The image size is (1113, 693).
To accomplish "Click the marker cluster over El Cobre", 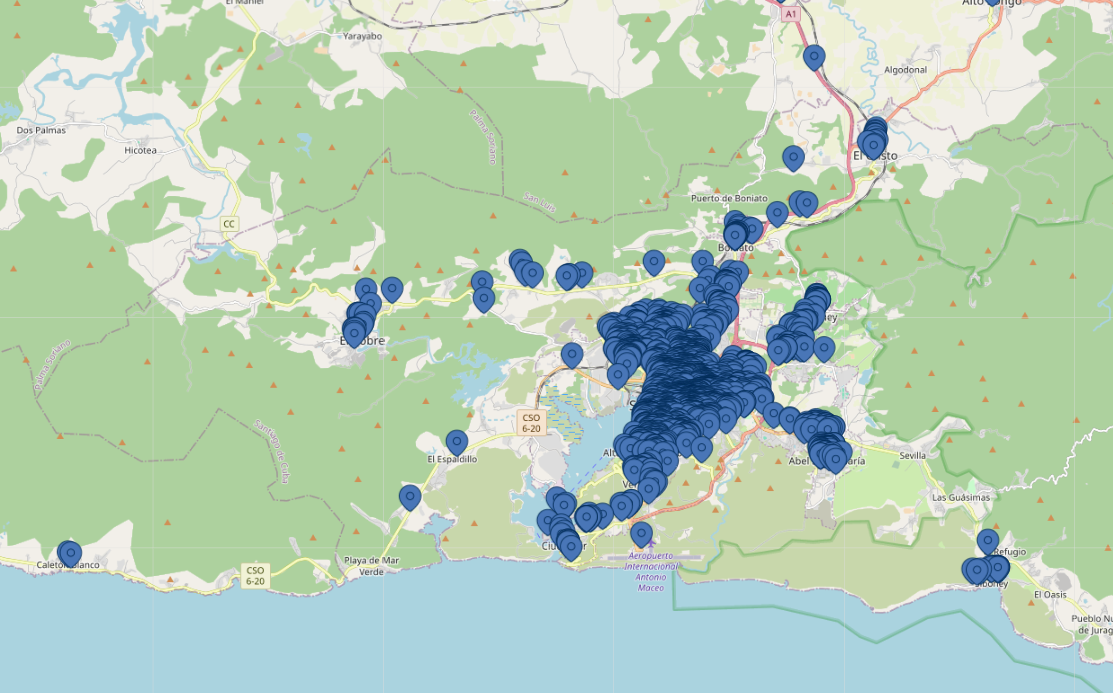I will coord(358,322).
